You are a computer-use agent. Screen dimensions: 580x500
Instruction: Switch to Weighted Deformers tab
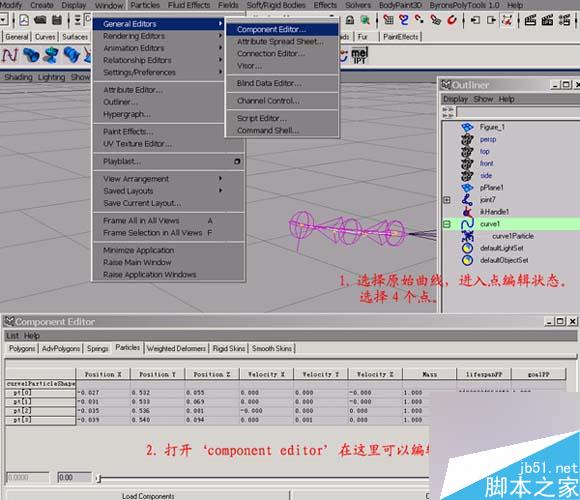(x=176, y=348)
